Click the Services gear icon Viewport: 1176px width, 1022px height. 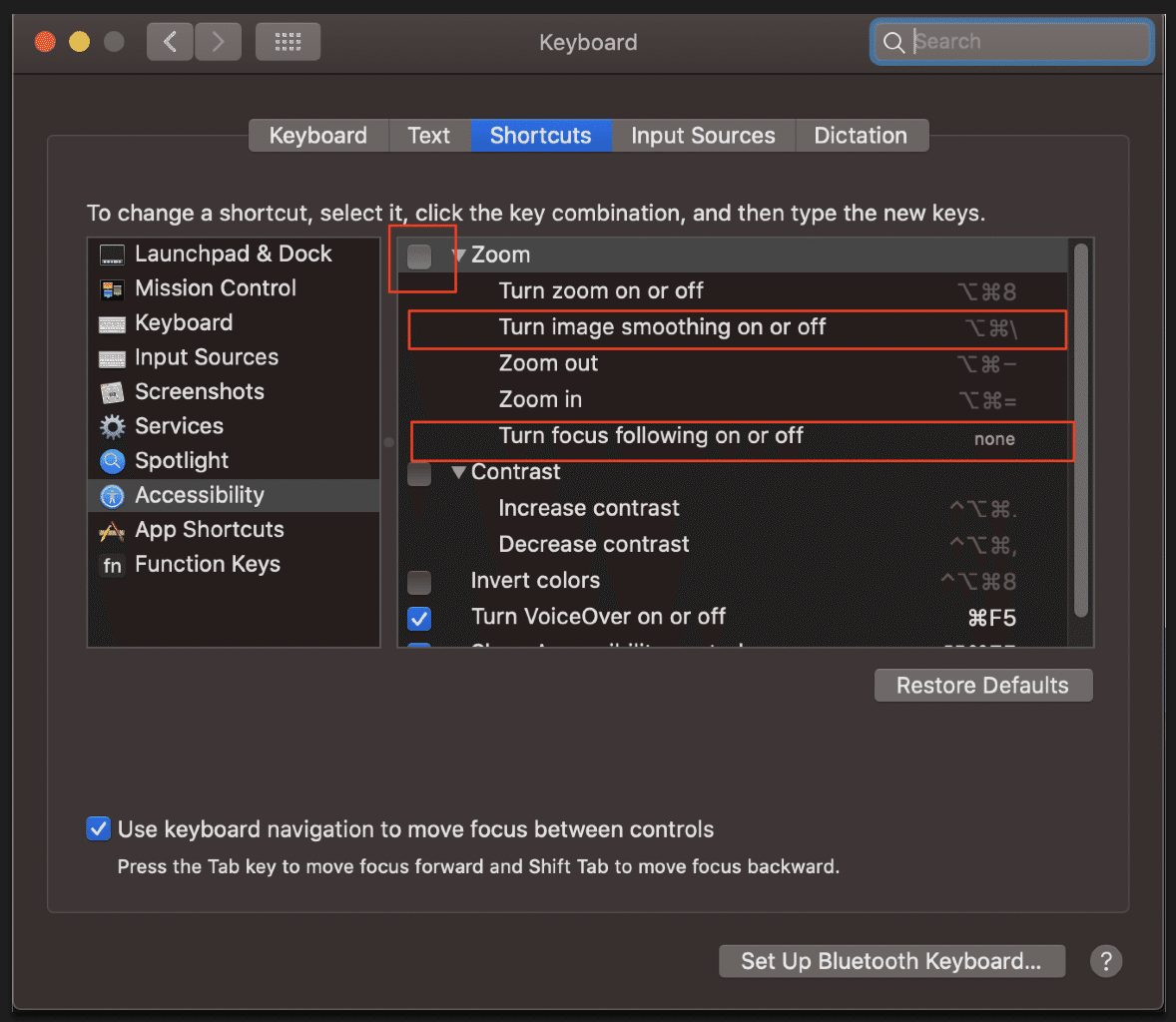click(x=112, y=426)
